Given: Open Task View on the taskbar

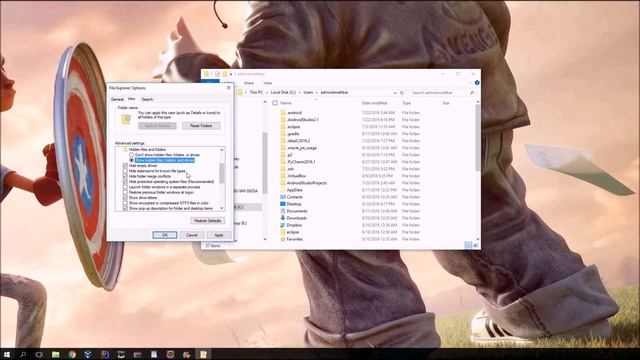Looking at the screenshot, I should [39, 354].
